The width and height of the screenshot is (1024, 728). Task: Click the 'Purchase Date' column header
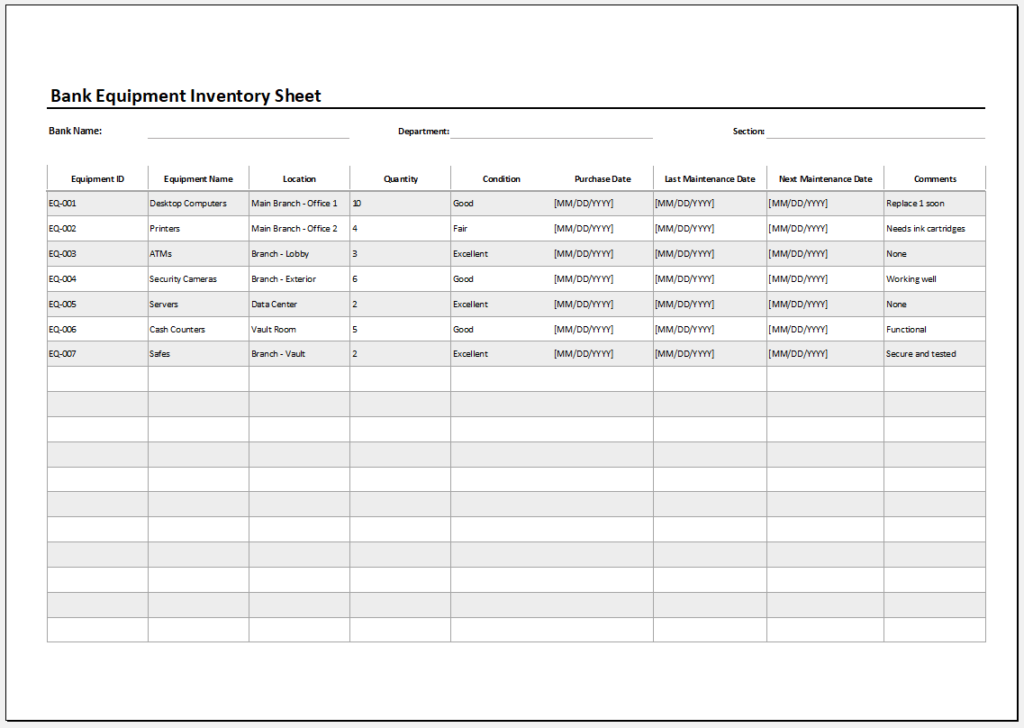point(603,179)
